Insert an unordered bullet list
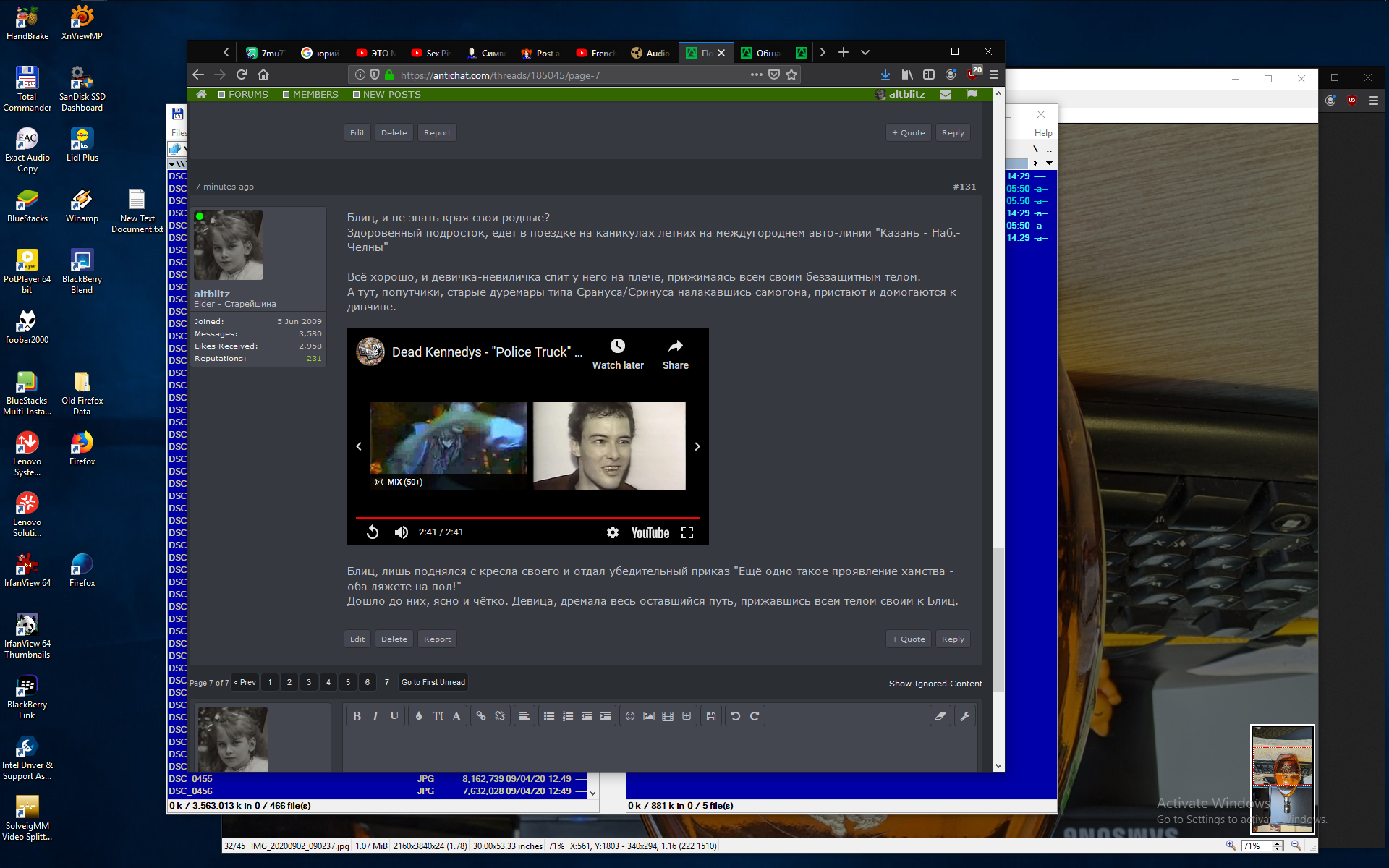Screen dimensions: 1389x868 coord(549,716)
